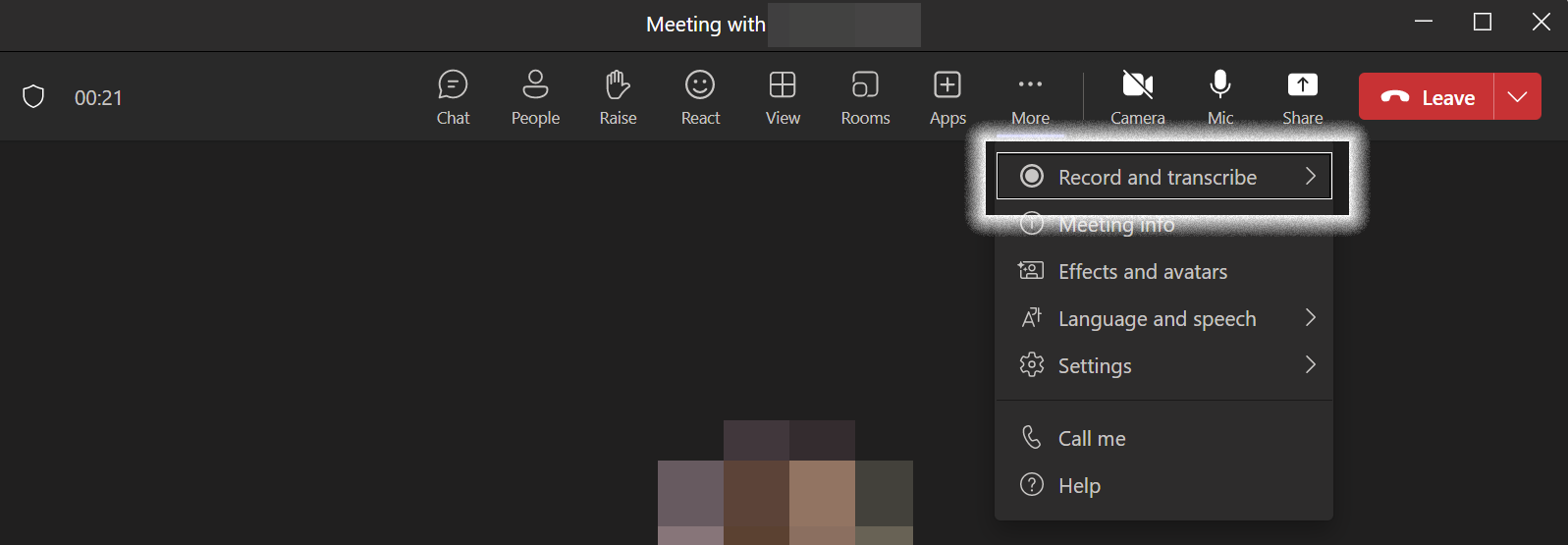Select Effects and avatars
The width and height of the screenshot is (1568, 545).
pos(1143,272)
